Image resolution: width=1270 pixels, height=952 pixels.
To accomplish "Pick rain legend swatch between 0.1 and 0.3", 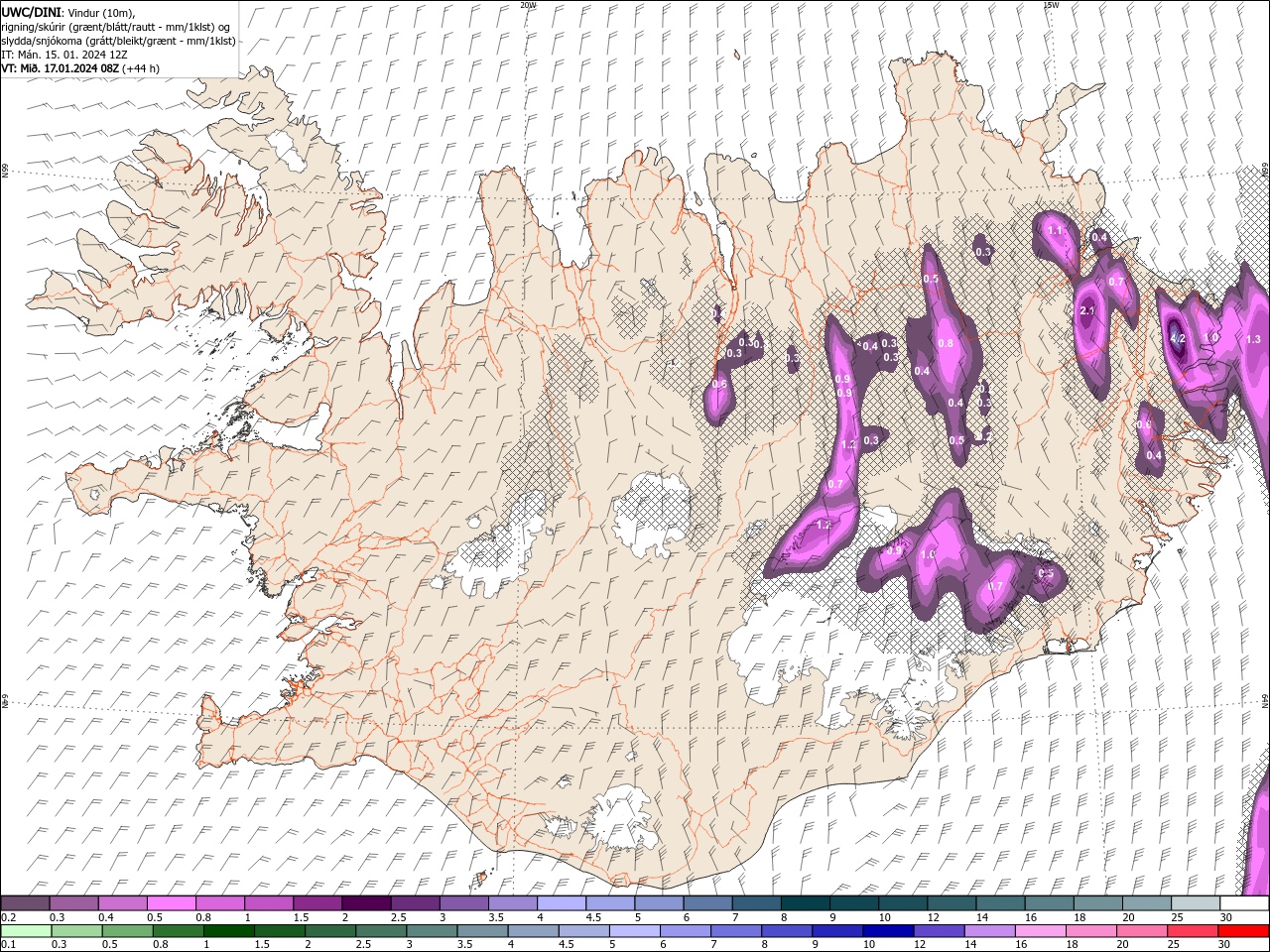I will click(26, 931).
